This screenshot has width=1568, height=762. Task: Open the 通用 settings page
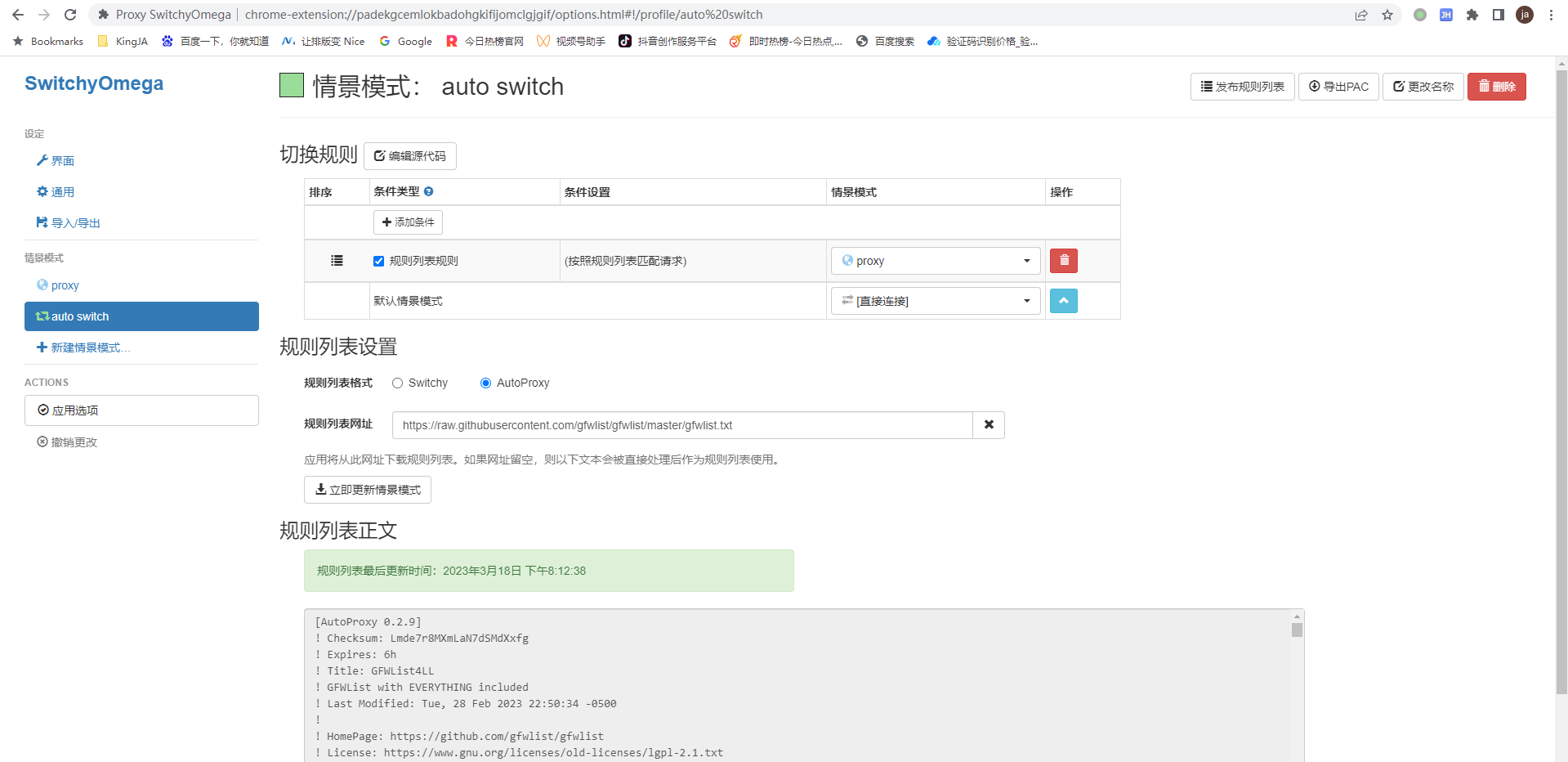coord(56,192)
